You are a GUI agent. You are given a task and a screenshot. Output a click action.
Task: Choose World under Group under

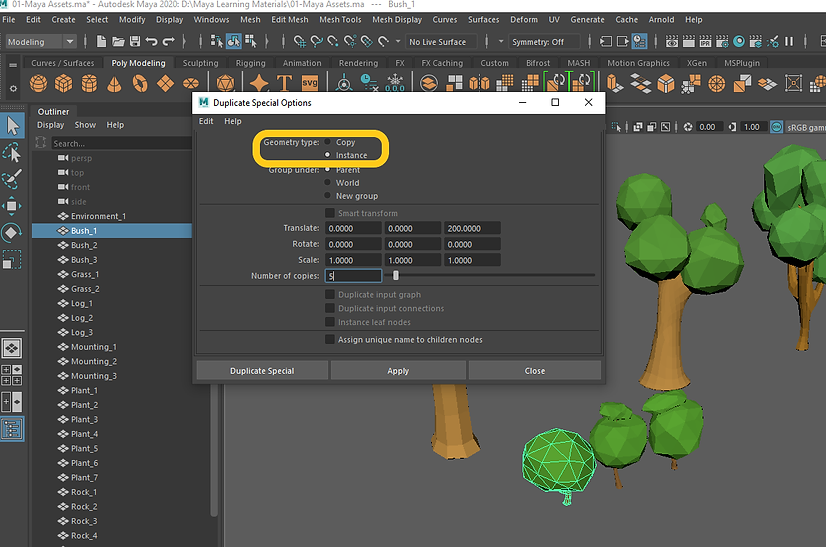(328, 182)
